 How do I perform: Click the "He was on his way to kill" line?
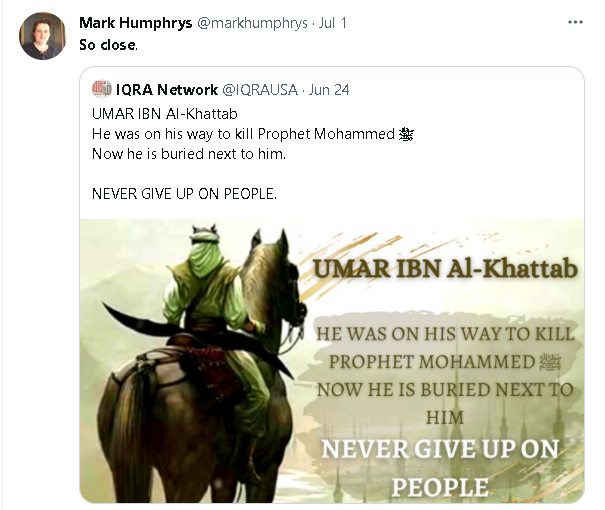coord(174,134)
